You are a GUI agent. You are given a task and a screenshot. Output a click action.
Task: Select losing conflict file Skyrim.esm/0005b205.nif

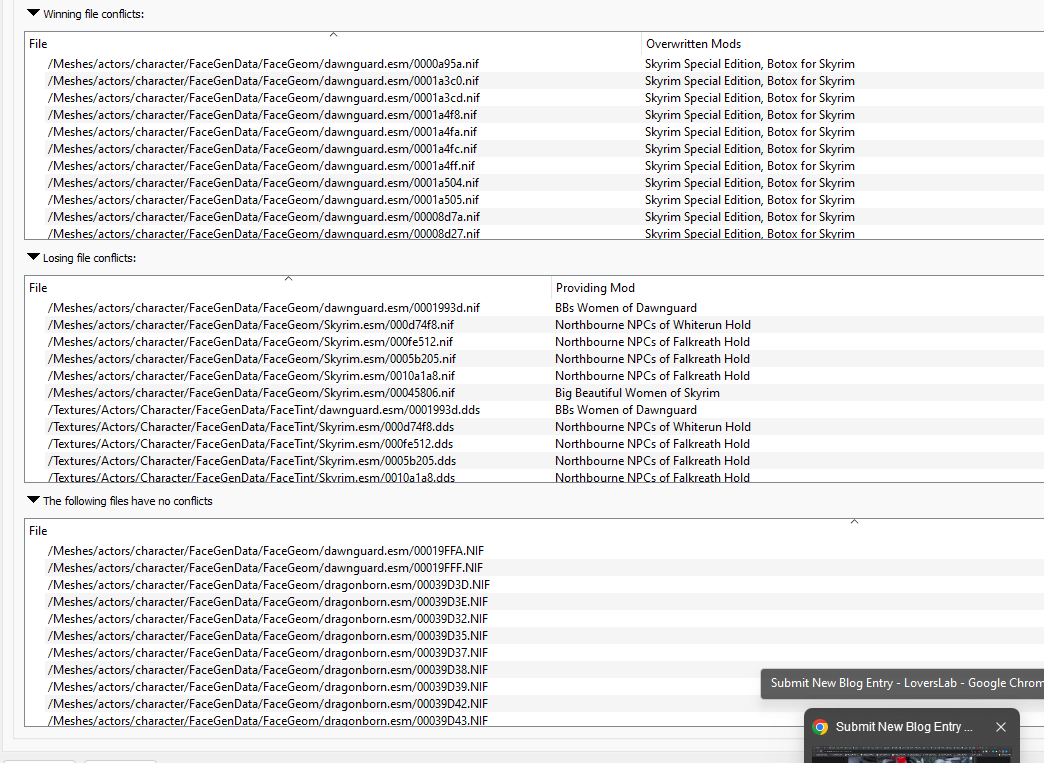click(252, 359)
